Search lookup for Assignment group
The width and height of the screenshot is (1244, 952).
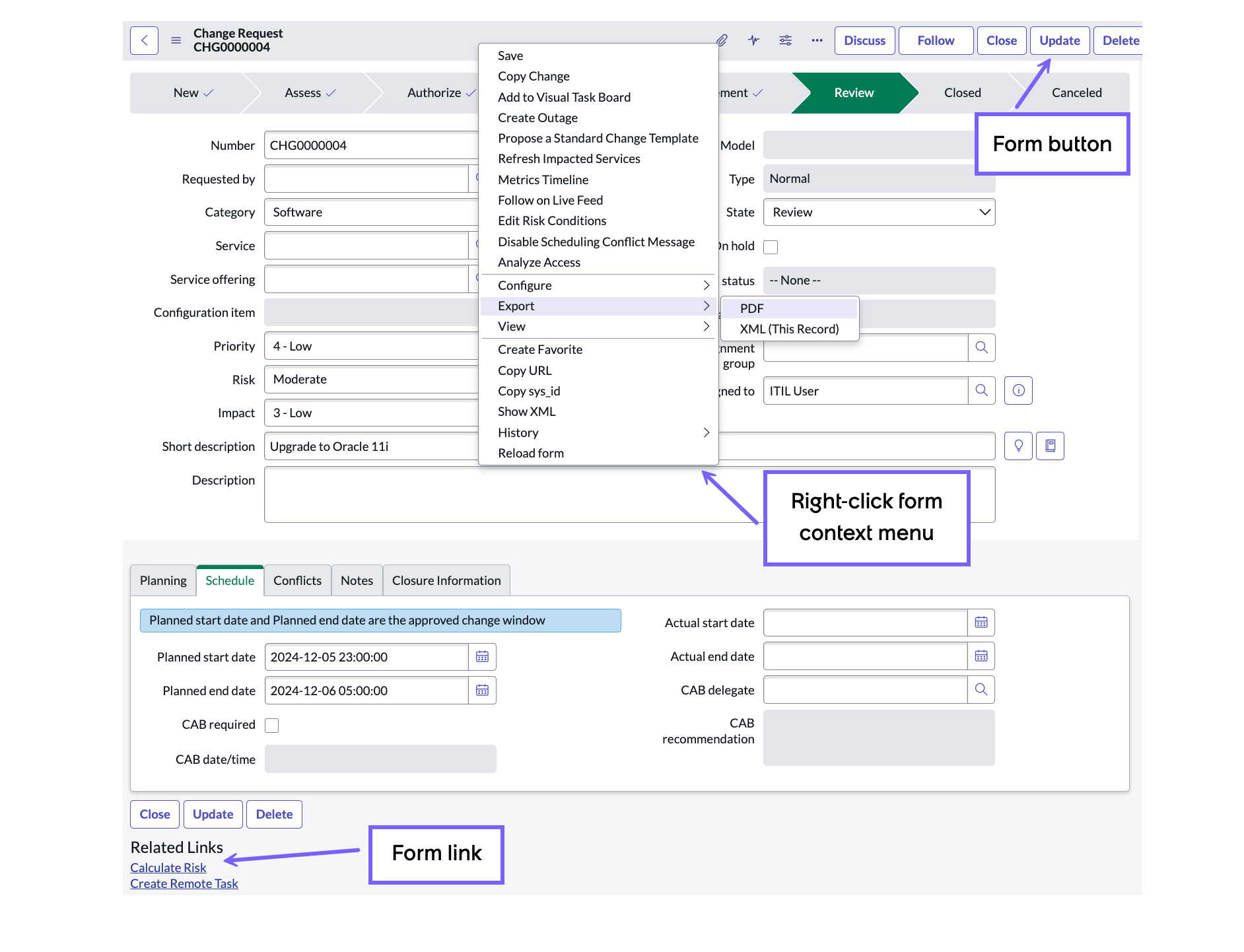[982, 347]
